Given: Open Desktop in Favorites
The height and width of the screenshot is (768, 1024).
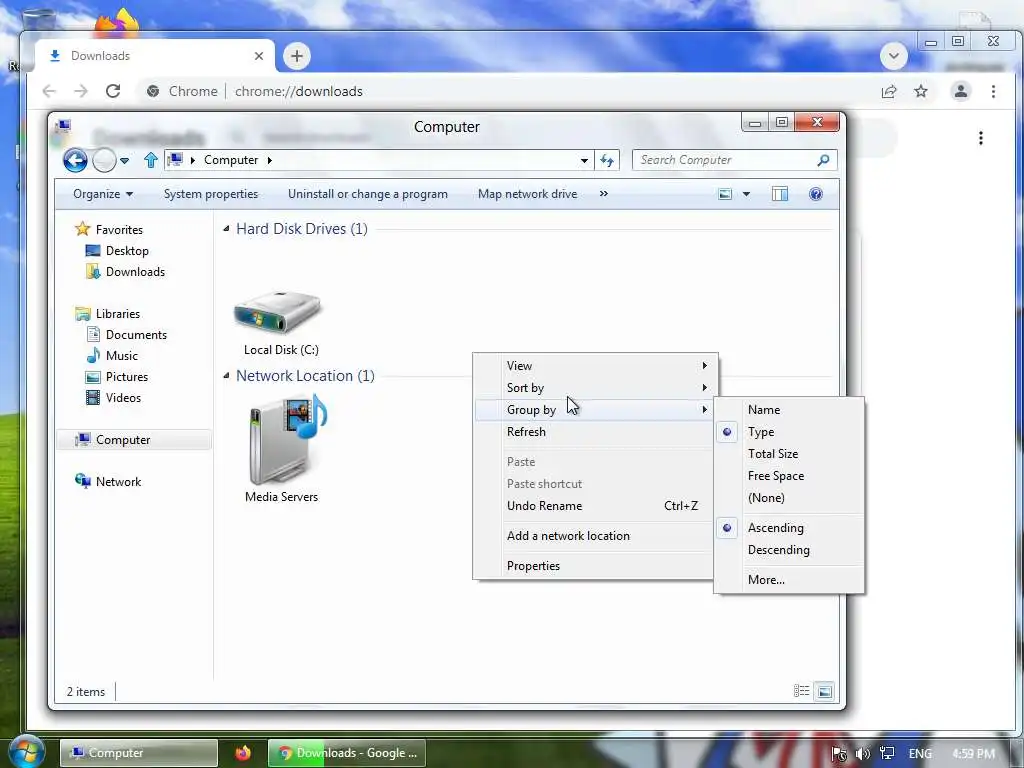Looking at the screenshot, I should [127, 251].
